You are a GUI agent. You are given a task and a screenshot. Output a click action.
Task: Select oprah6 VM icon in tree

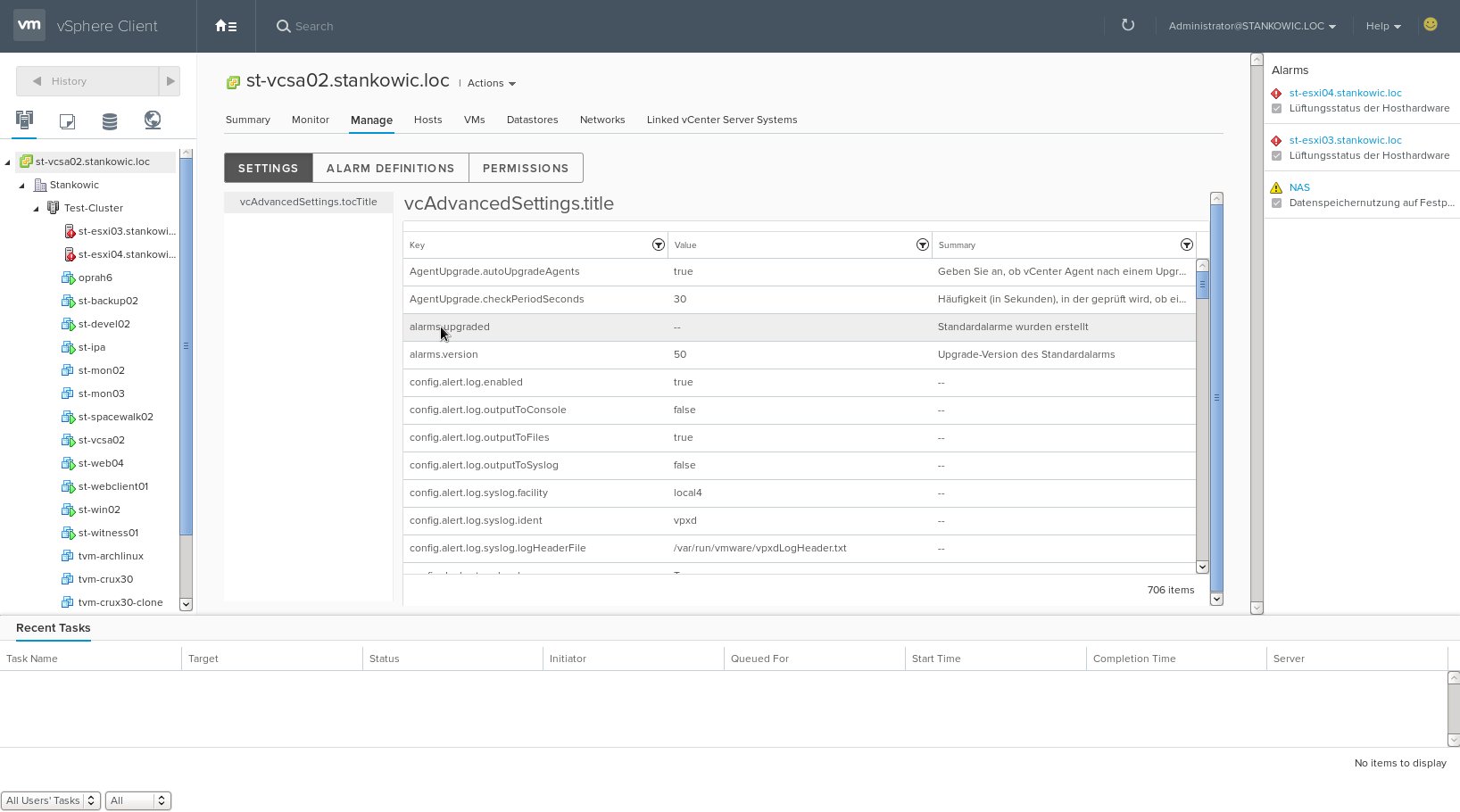pyautogui.click(x=68, y=278)
